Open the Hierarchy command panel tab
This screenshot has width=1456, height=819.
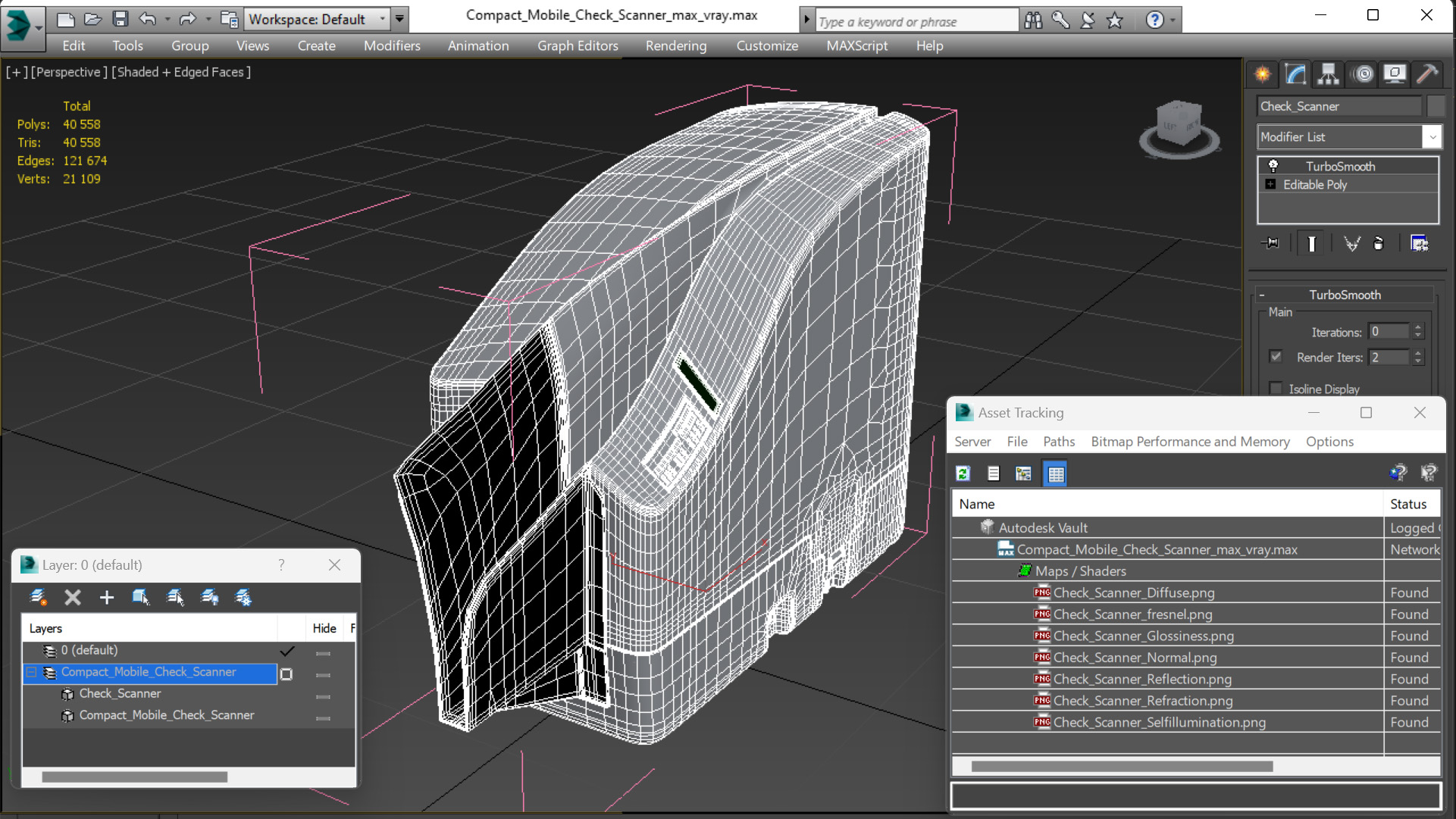pos(1328,73)
